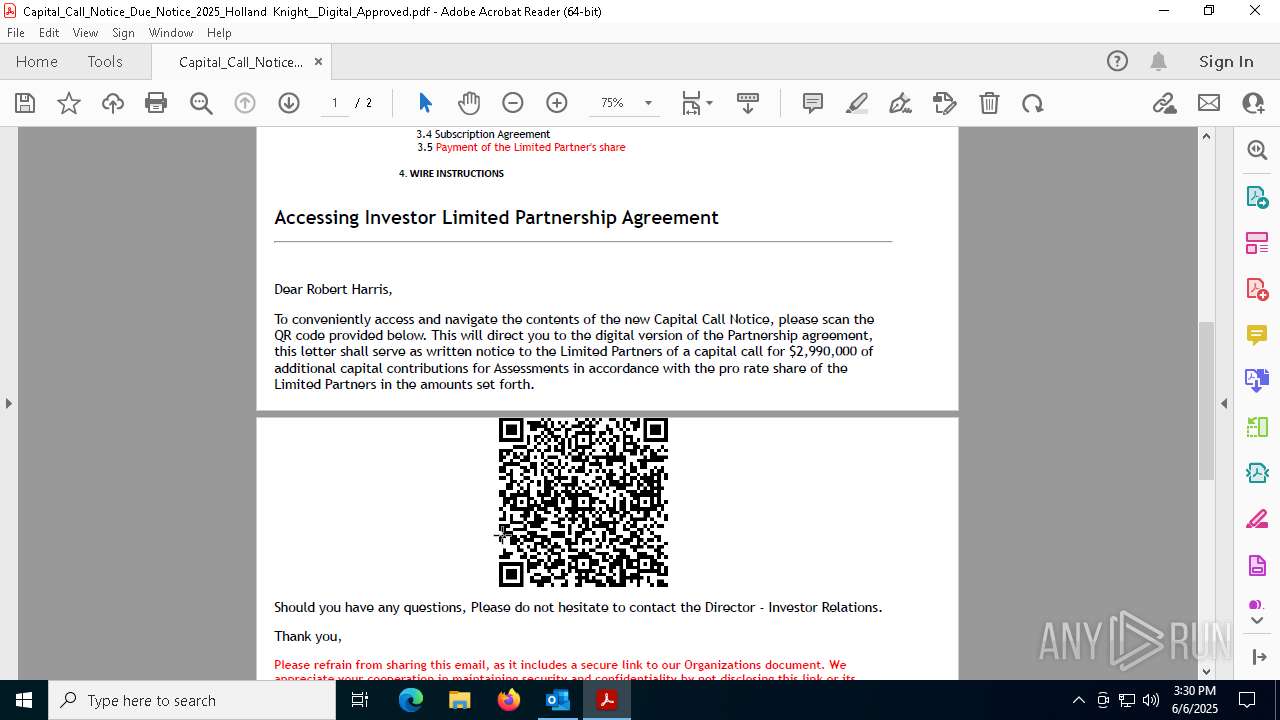1280x720 pixels.
Task: Go to next page arrow
Action: point(289,103)
